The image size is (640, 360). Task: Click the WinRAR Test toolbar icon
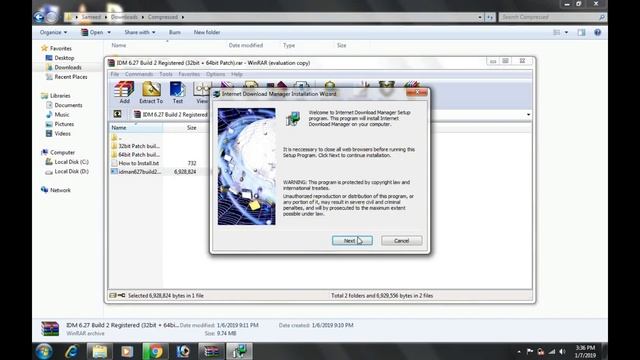178,92
